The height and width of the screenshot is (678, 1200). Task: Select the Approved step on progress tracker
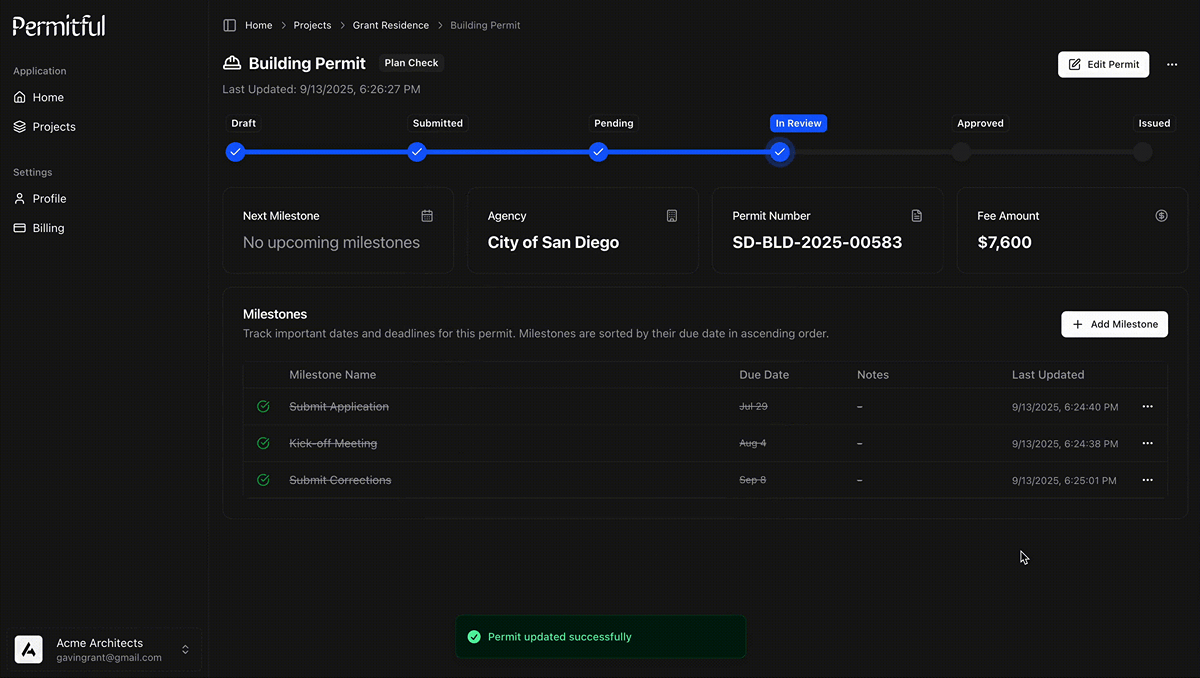point(961,152)
